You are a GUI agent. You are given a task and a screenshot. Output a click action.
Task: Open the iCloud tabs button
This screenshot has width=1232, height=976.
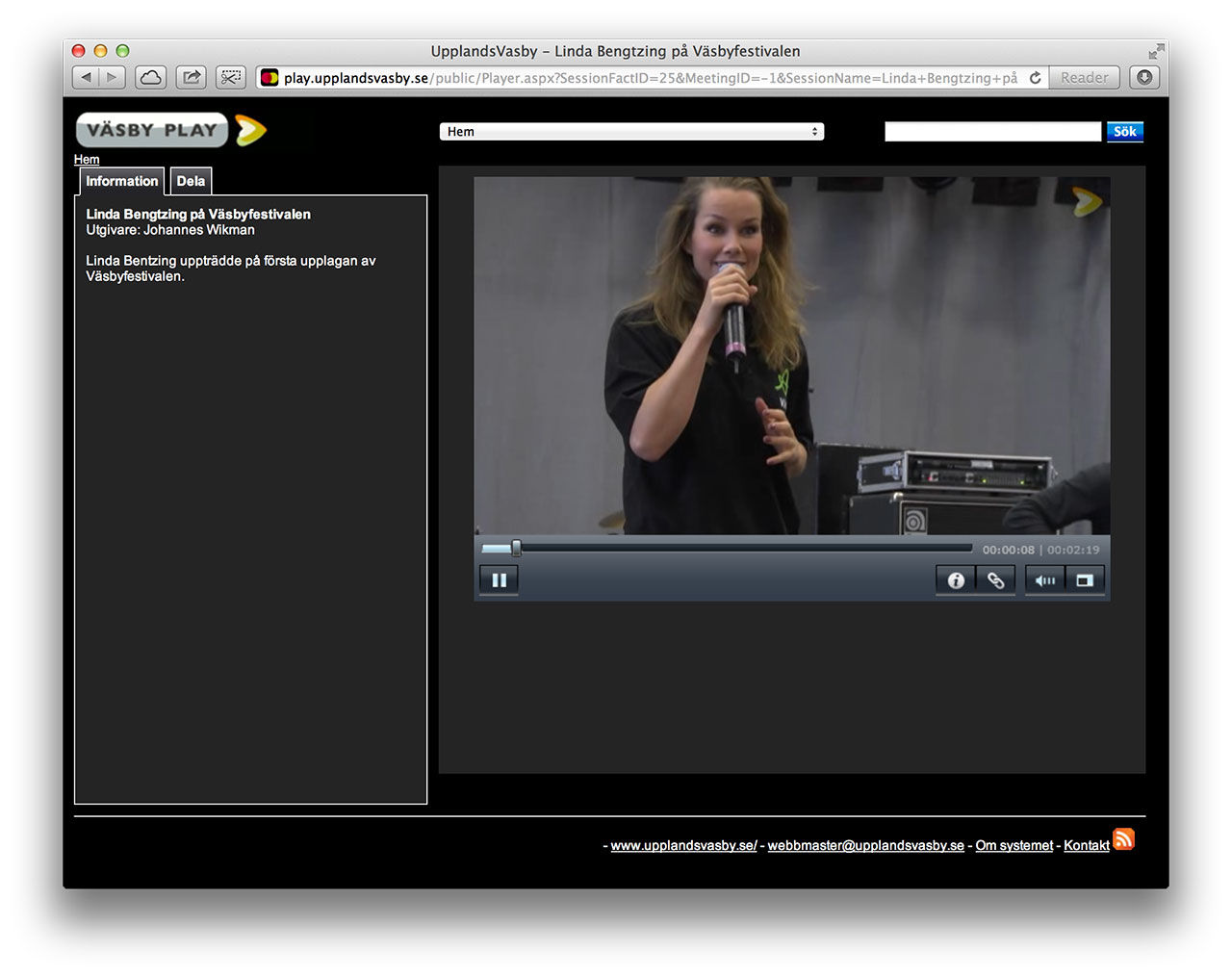[x=151, y=78]
